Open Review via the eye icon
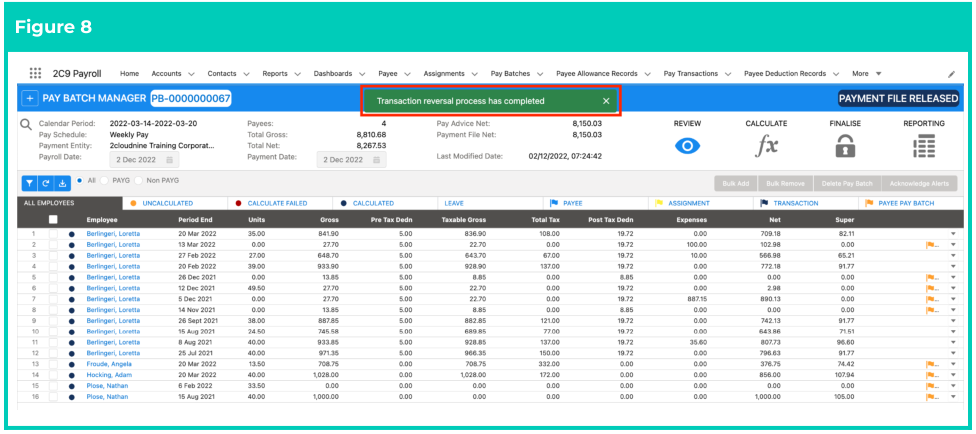Viewport: 976px width, 434px height. [687, 146]
